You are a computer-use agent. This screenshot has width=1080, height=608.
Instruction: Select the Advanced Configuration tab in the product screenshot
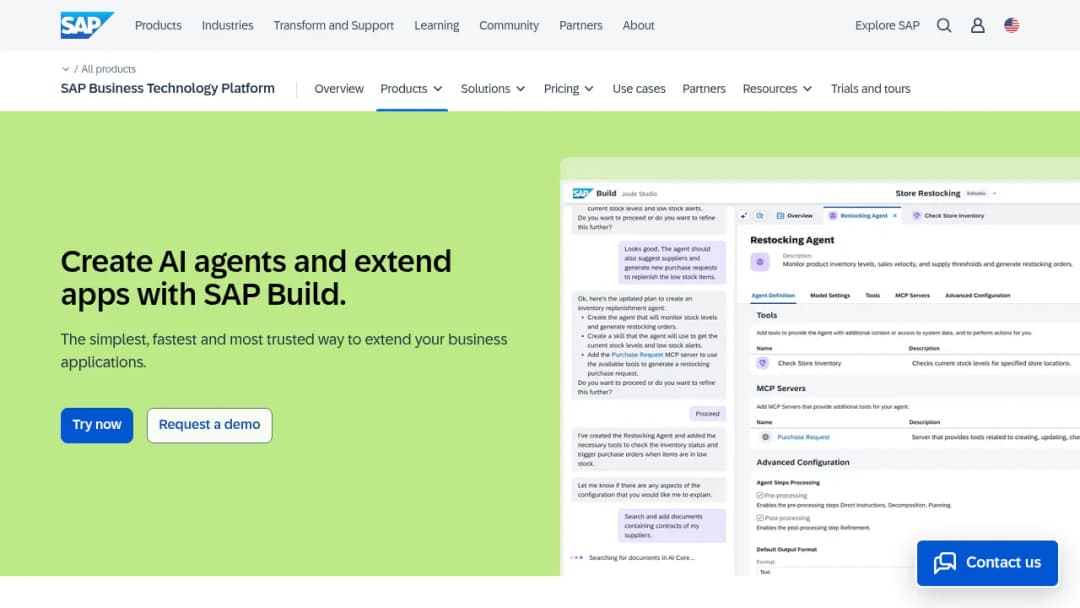click(x=977, y=295)
